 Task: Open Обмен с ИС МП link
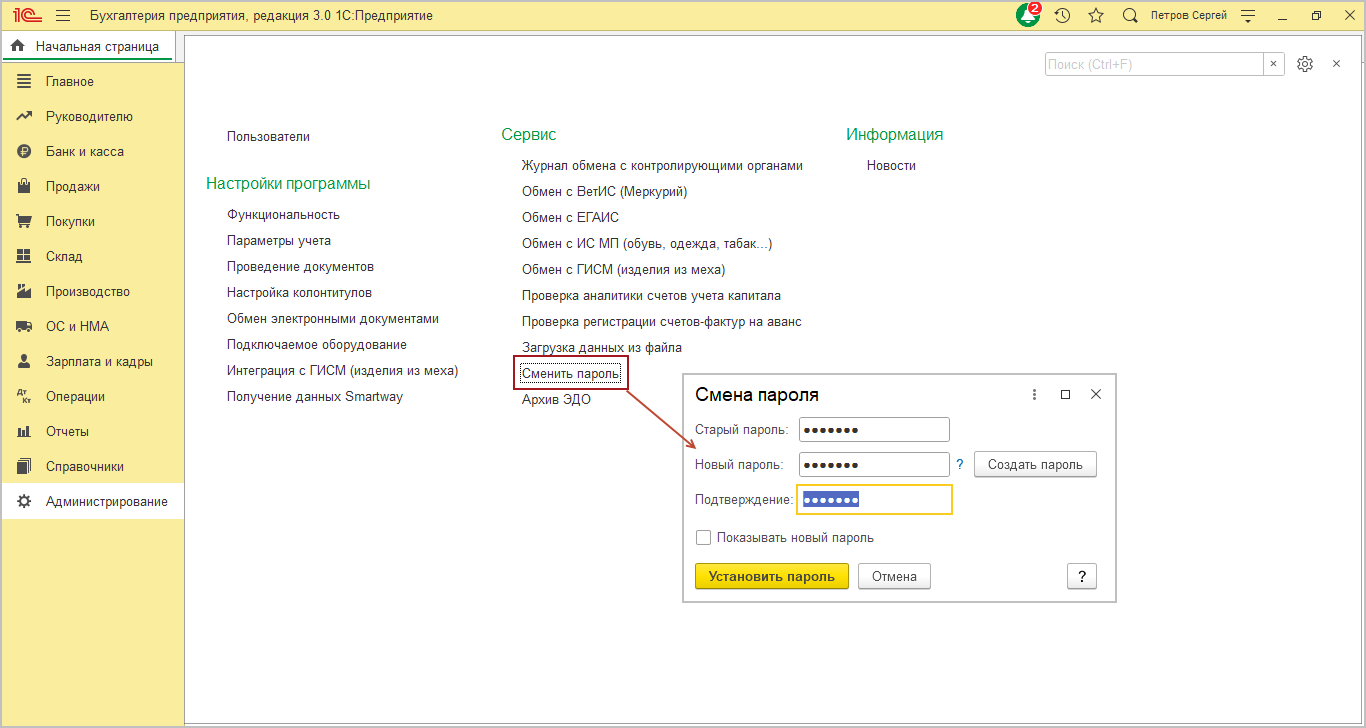coord(647,244)
